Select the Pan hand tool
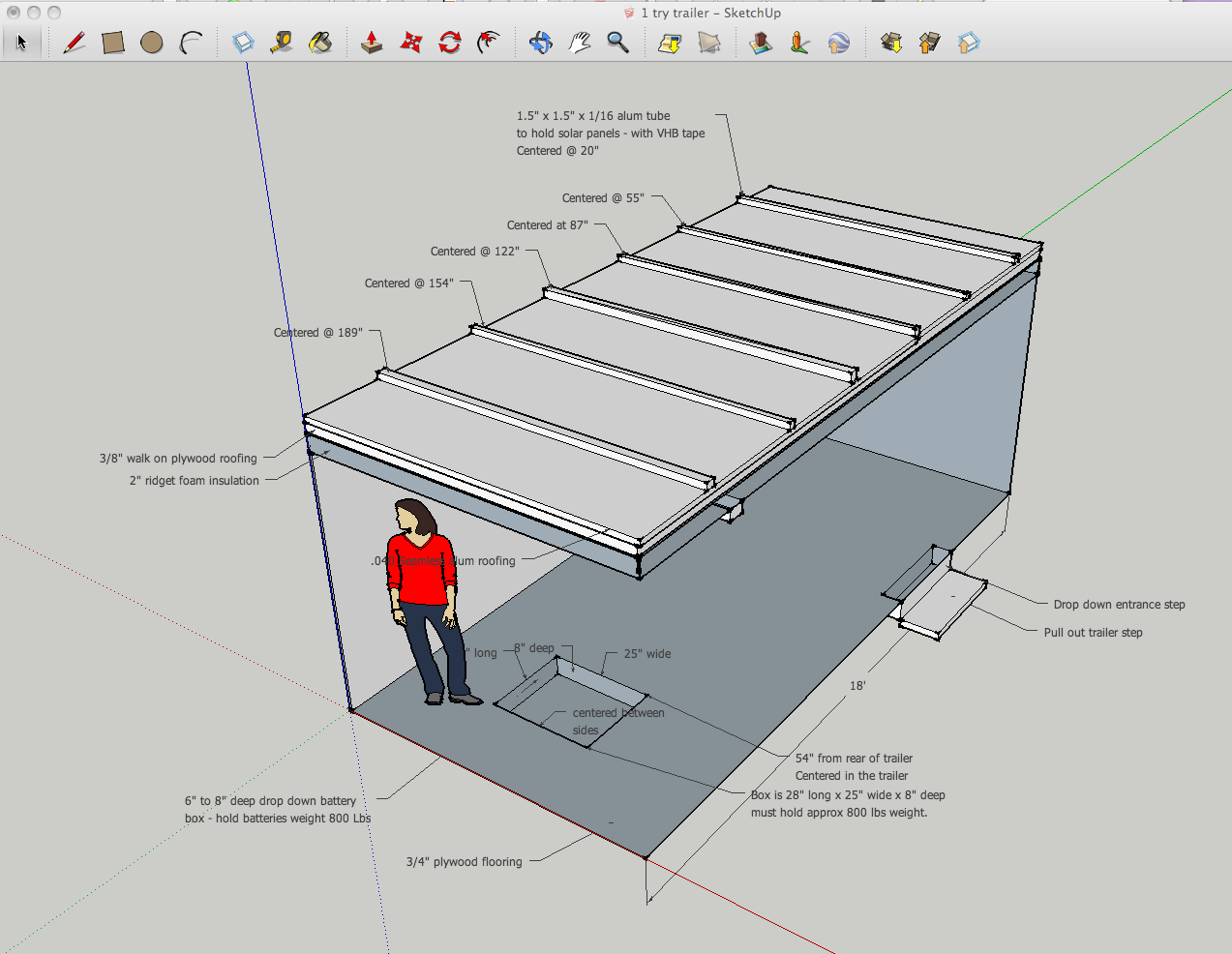This screenshot has height=954, width=1232. click(580, 43)
